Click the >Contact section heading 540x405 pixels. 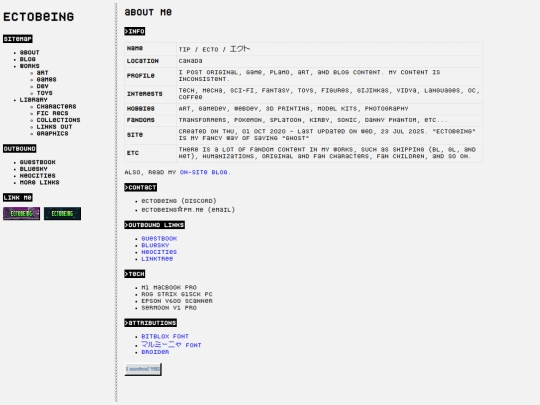(141, 187)
